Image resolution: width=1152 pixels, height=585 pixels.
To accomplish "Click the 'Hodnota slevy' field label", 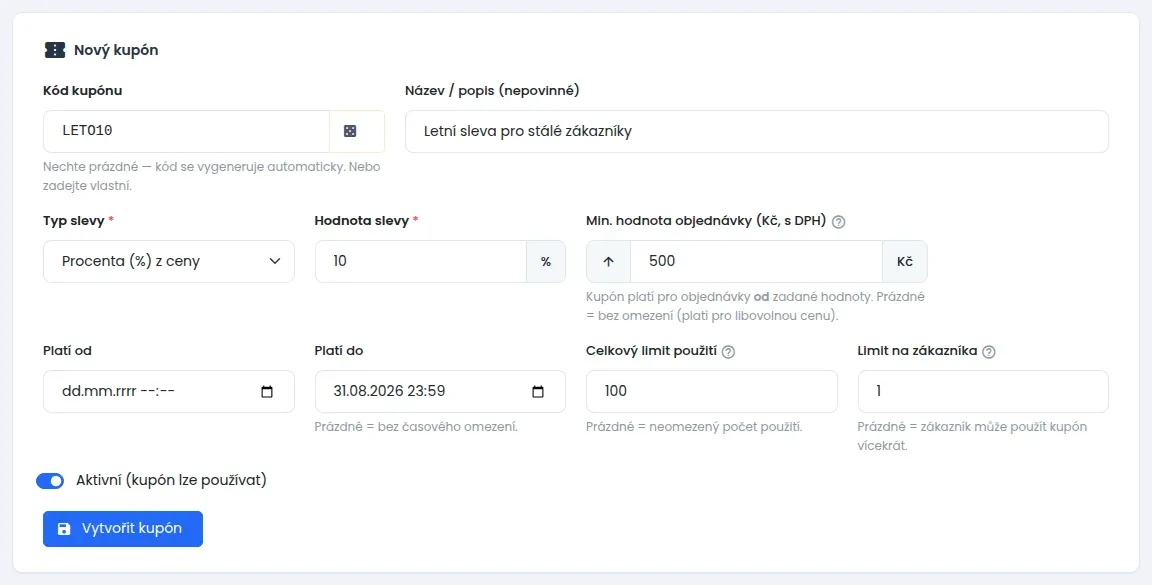I will click(x=366, y=221).
